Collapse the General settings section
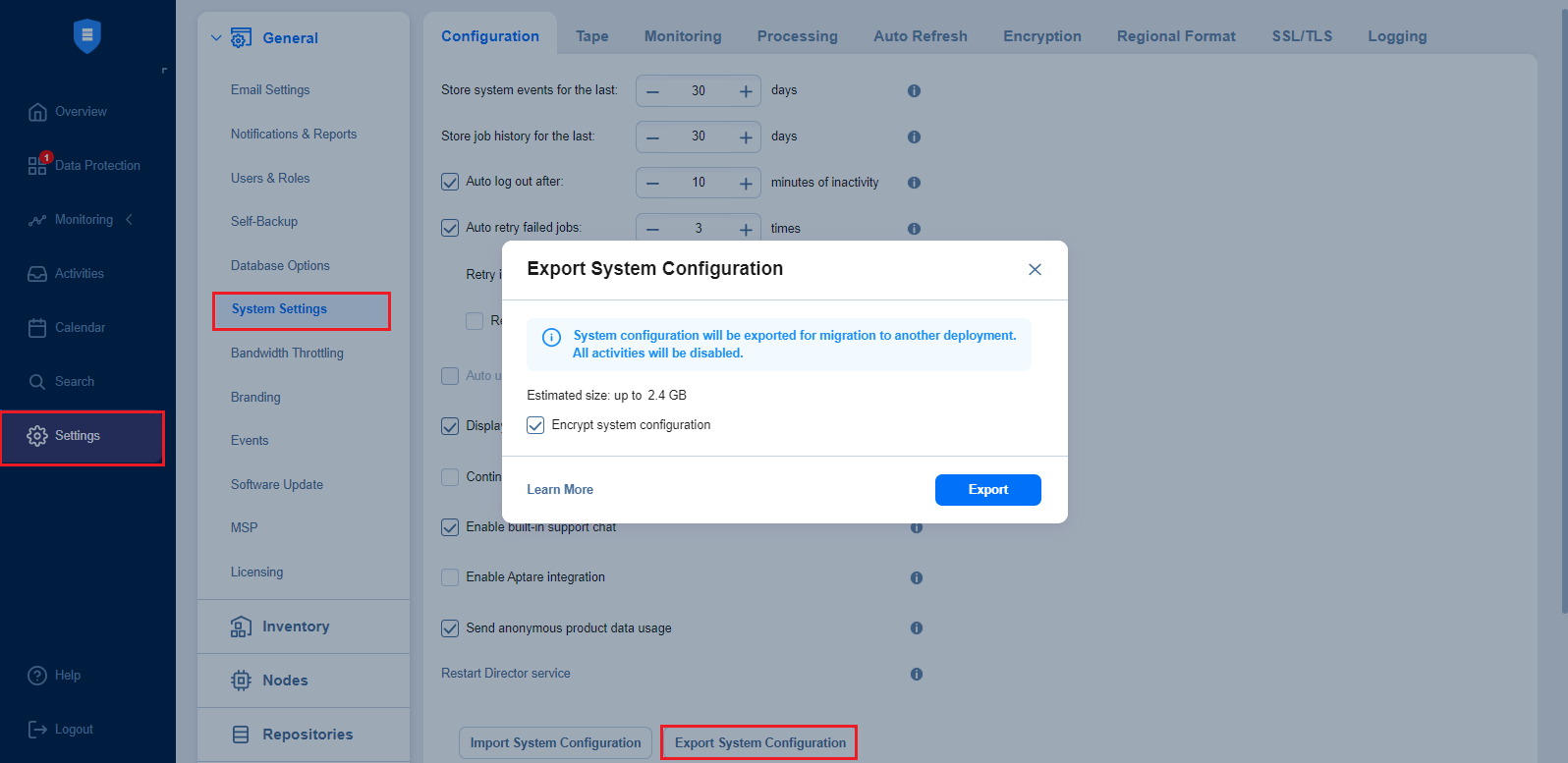 click(216, 38)
